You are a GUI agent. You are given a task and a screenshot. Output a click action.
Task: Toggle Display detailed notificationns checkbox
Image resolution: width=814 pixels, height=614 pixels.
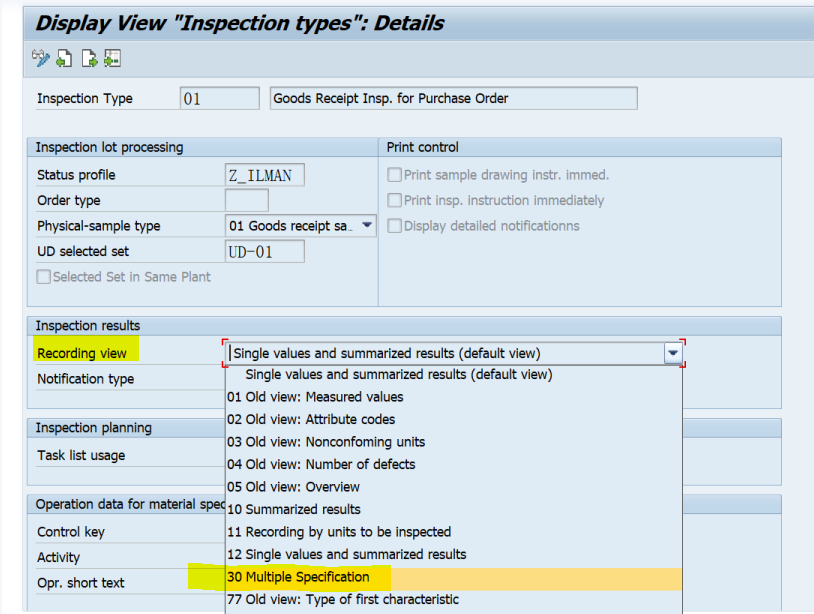click(x=393, y=226)
